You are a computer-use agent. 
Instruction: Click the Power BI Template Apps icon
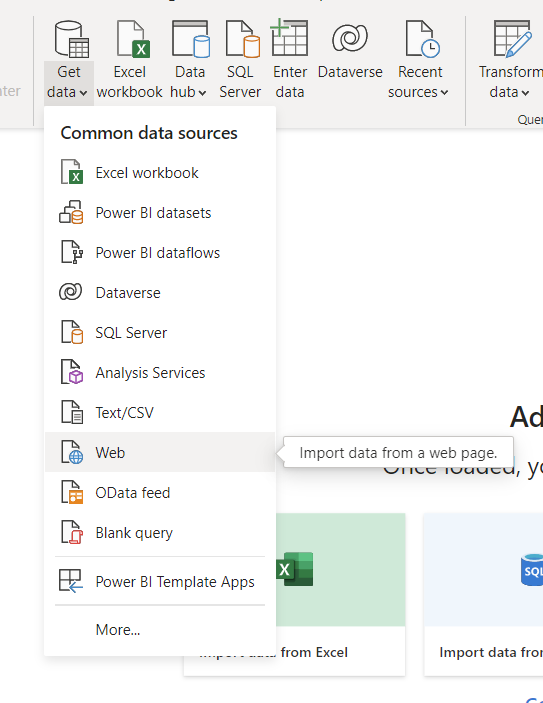71,581
